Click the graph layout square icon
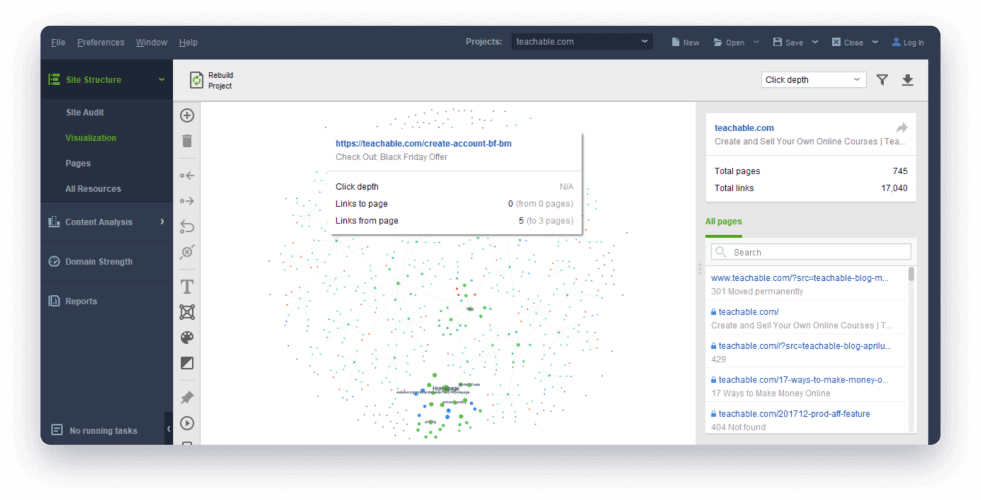The width and height of the screenshot is (981, 500). point(187,312)
